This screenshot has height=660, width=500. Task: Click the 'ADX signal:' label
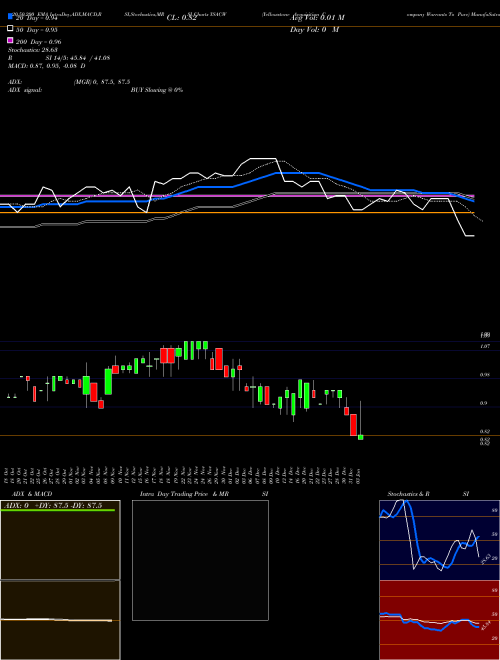click(25, 90)
